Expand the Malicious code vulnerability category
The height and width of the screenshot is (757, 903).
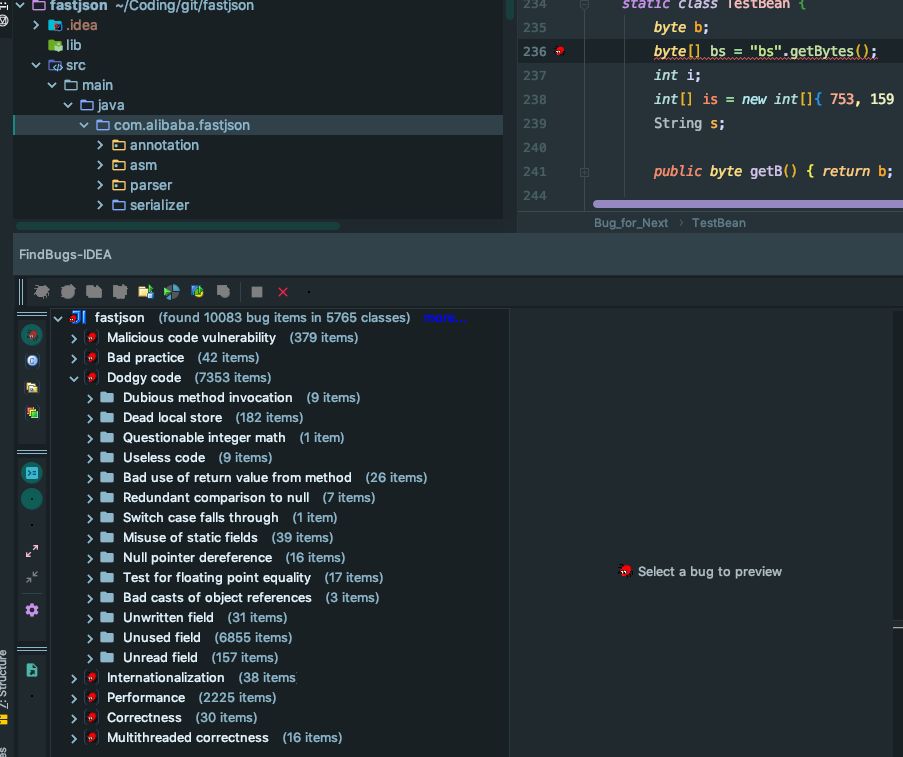coord(74,338)
